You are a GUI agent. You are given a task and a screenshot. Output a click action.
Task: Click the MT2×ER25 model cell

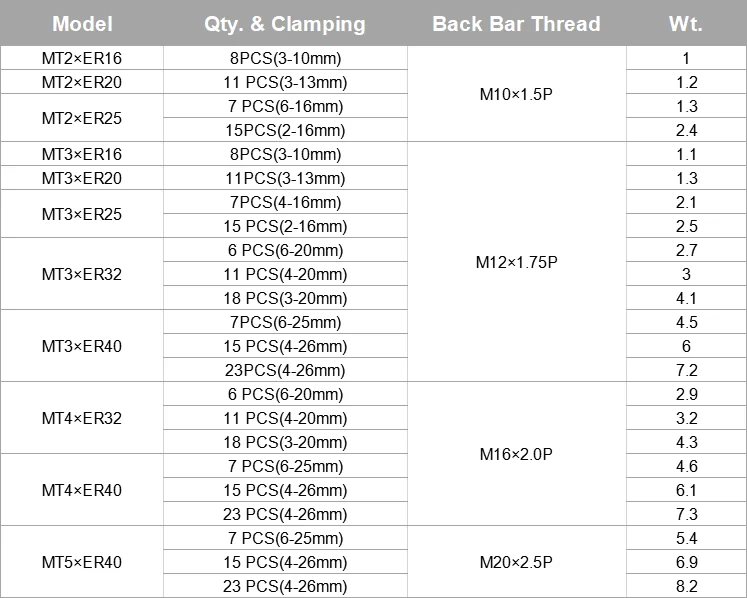click(82, 118)
